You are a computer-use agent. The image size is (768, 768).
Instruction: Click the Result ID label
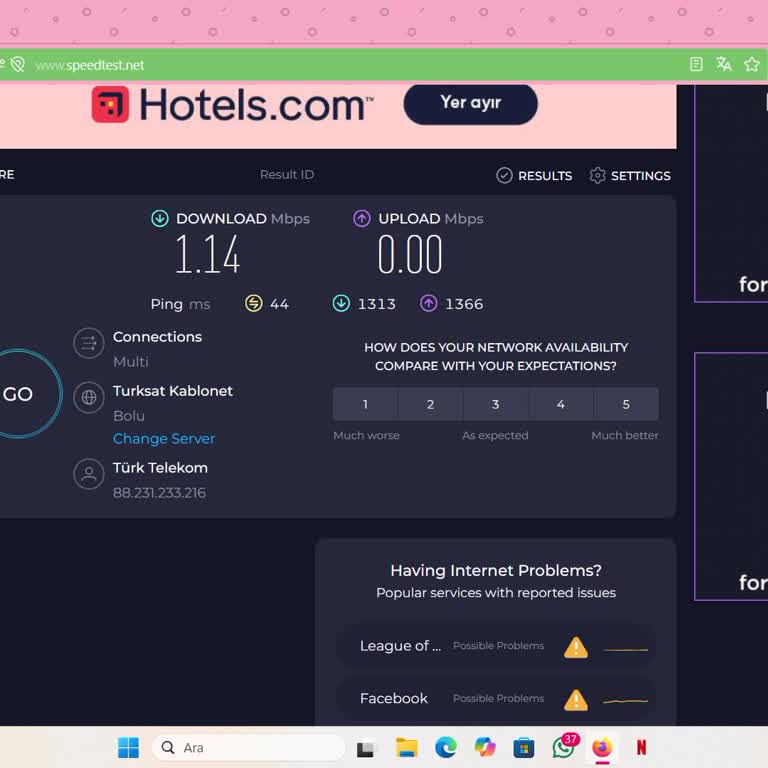tap(287, 174)
